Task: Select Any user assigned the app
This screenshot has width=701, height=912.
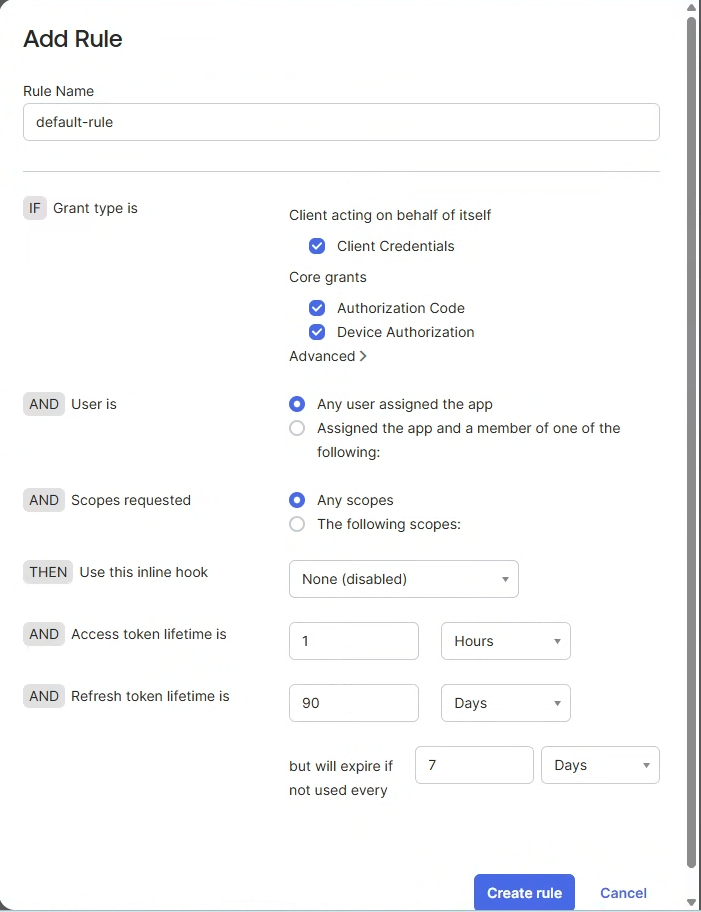Action: point(297,404)
